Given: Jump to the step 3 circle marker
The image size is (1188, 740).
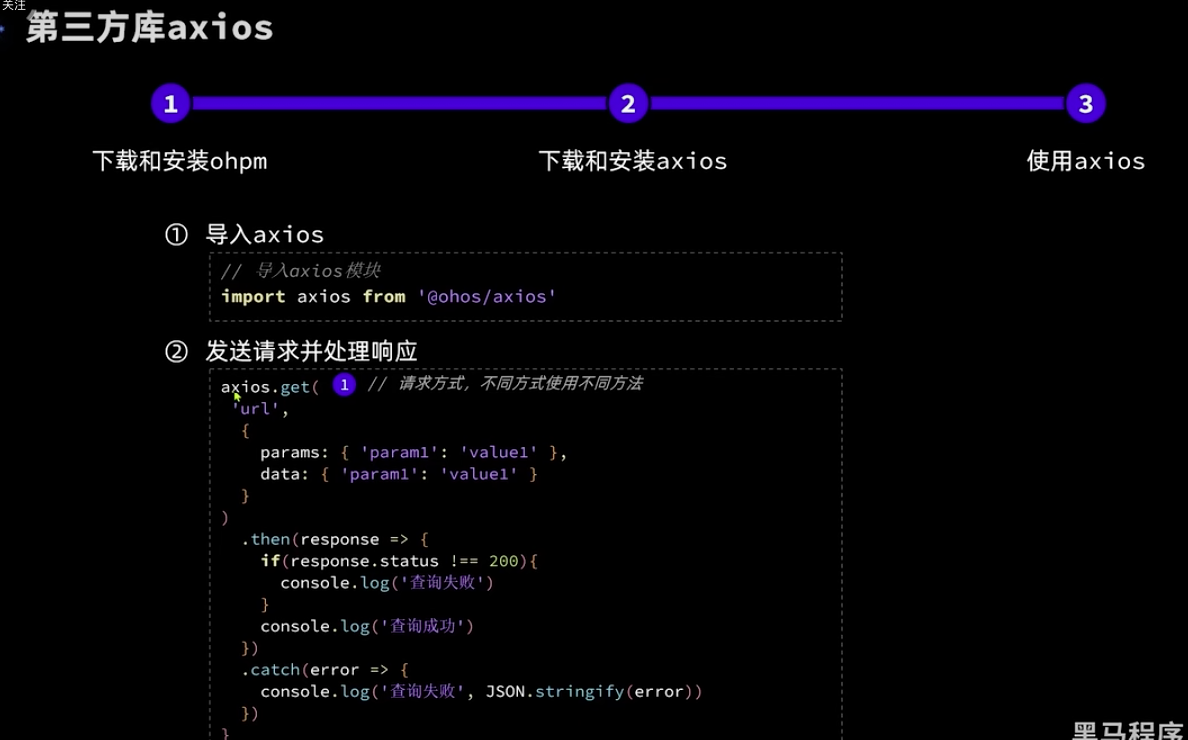Looking at the screenshot, I should tap(1085, 104).
